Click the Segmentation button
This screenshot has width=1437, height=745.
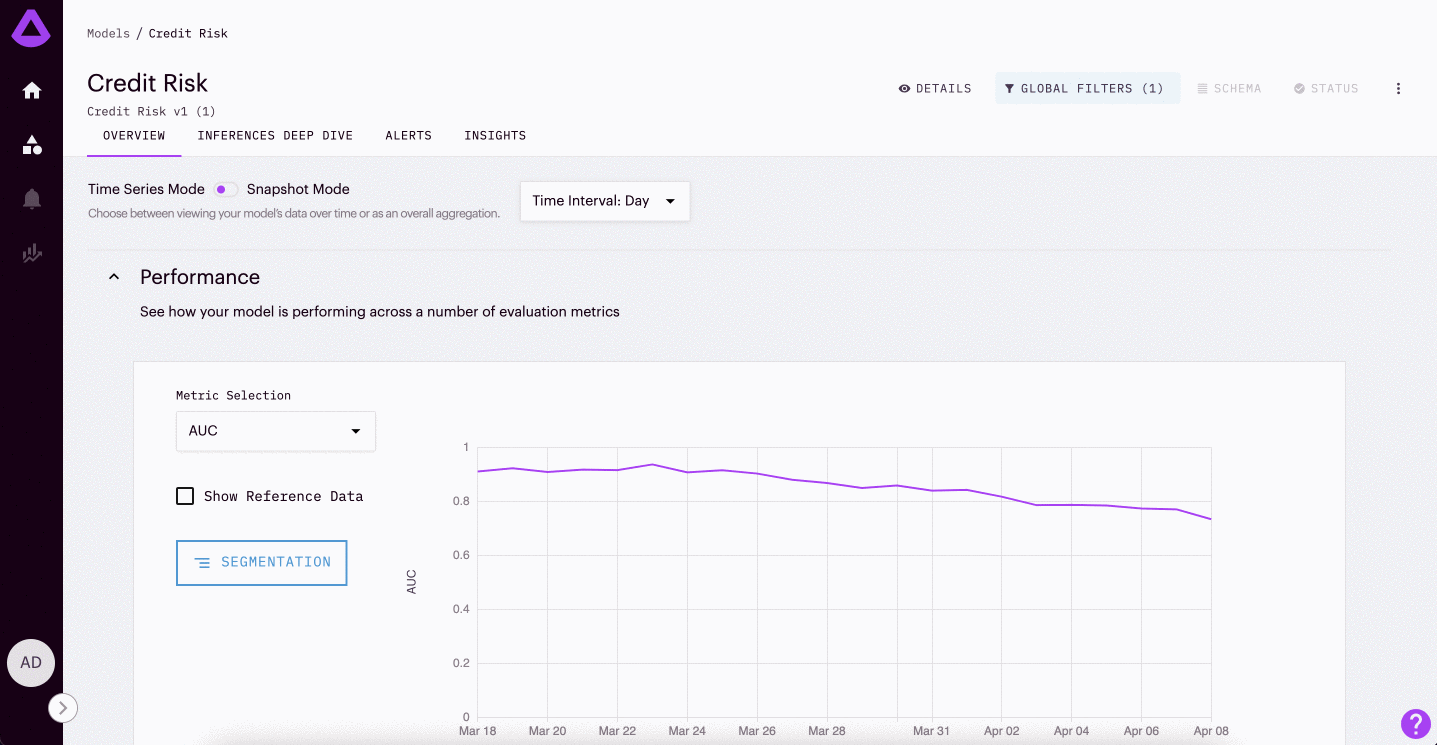(x=261, y=563)
